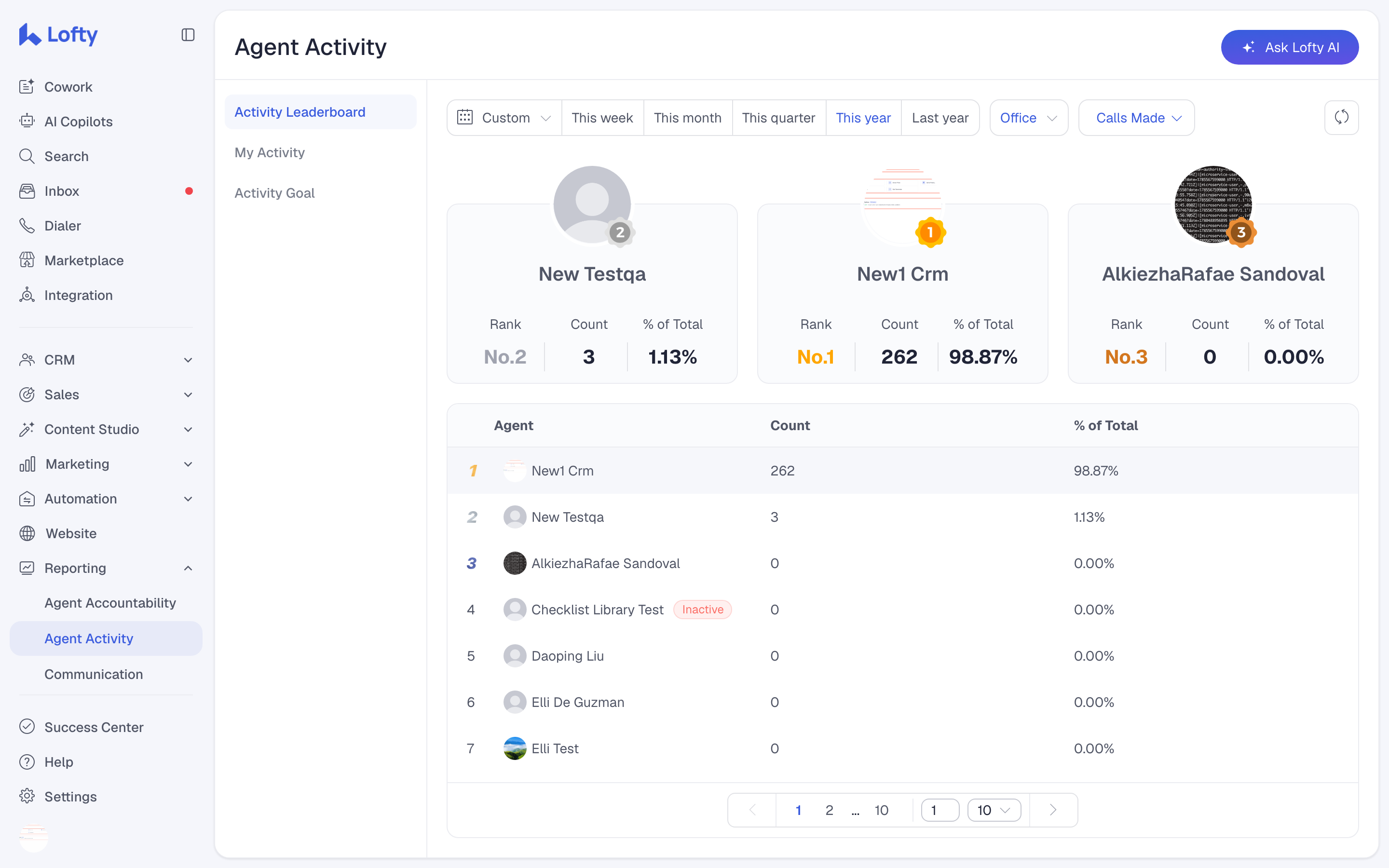
Task: Click the 98.87% value in table
Action: pos(1096,470)
